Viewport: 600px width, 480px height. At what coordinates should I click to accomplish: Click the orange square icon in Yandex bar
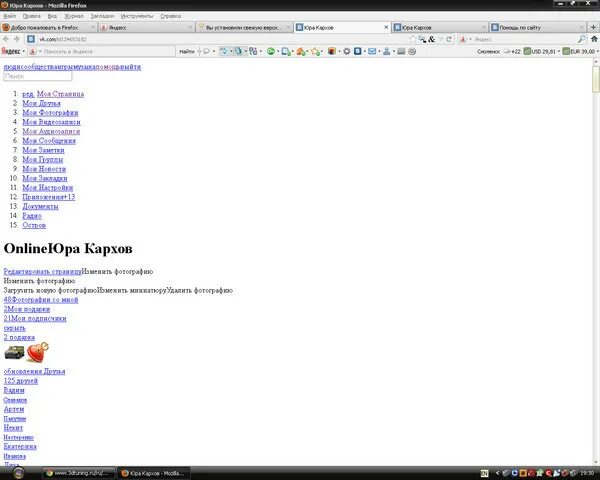331,51
